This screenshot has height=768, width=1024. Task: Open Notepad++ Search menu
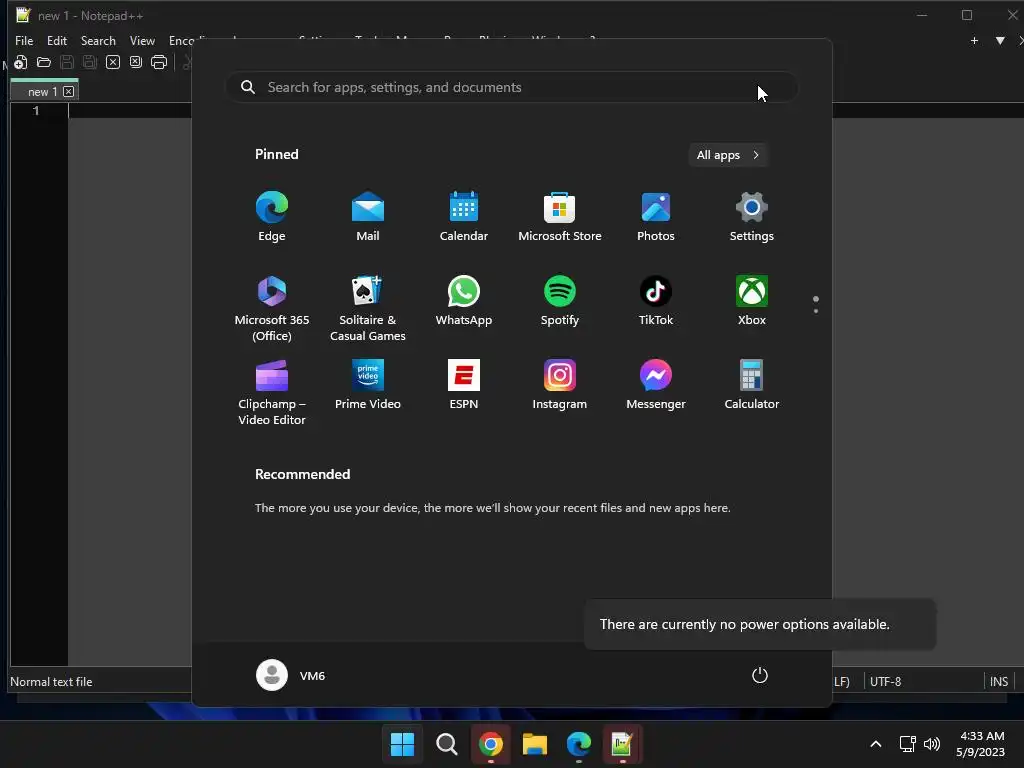98,40
